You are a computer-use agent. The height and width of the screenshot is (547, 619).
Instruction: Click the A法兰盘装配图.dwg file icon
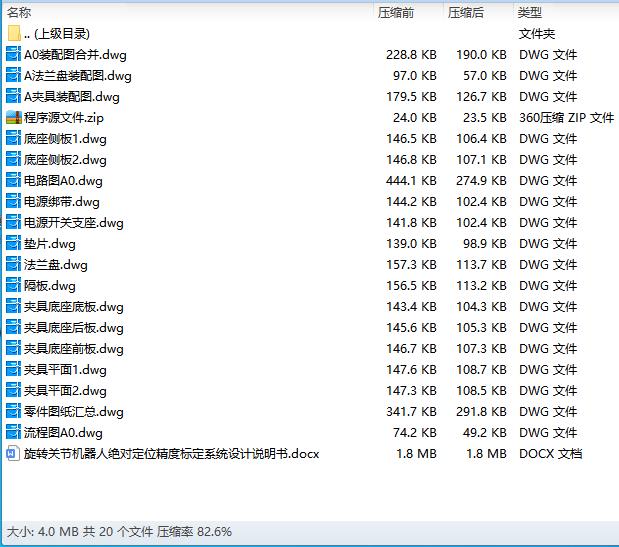[13, 75]
